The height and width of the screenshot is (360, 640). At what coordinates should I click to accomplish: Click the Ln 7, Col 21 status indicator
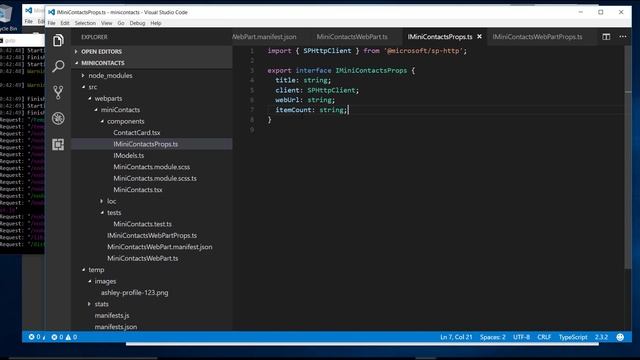(x=456, y=337)
